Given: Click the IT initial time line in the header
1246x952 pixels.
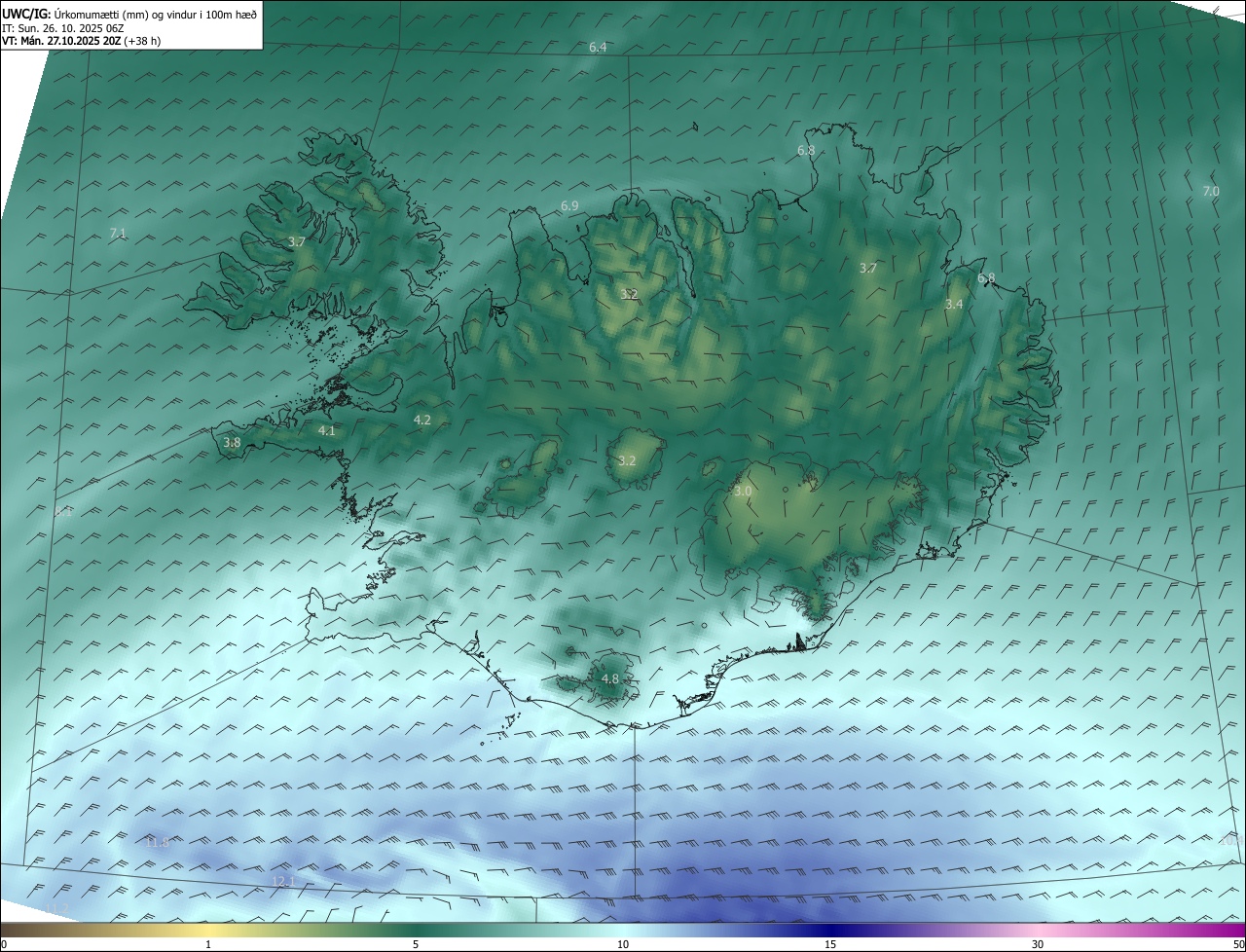Looking at the screenshot, I should pyautogui.click(x=62, y=27).
